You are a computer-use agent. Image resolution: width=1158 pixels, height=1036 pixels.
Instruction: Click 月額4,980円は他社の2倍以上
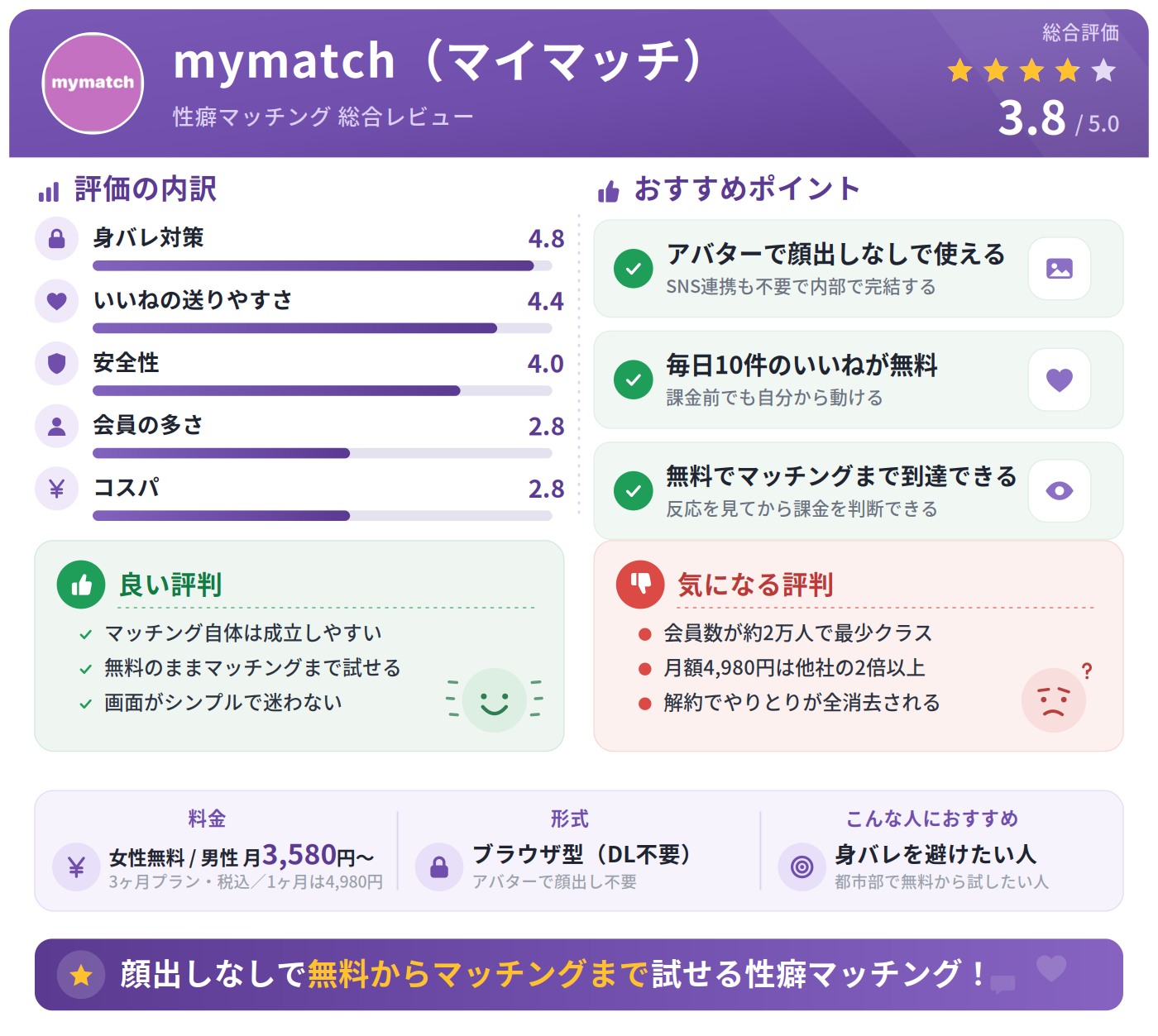click(794, 668)
